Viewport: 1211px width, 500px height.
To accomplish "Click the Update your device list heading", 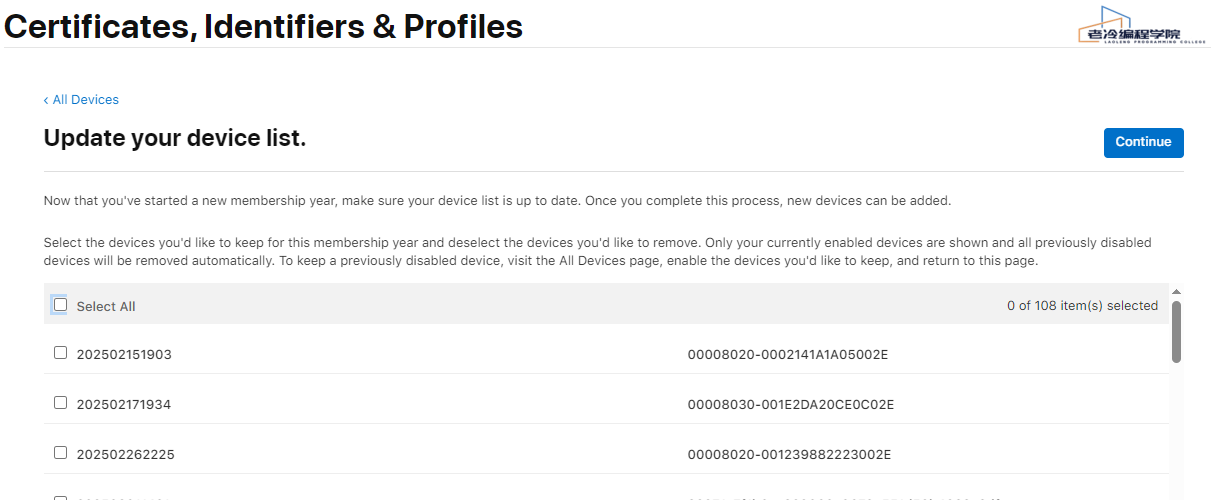I will click(x=175, y=139).
